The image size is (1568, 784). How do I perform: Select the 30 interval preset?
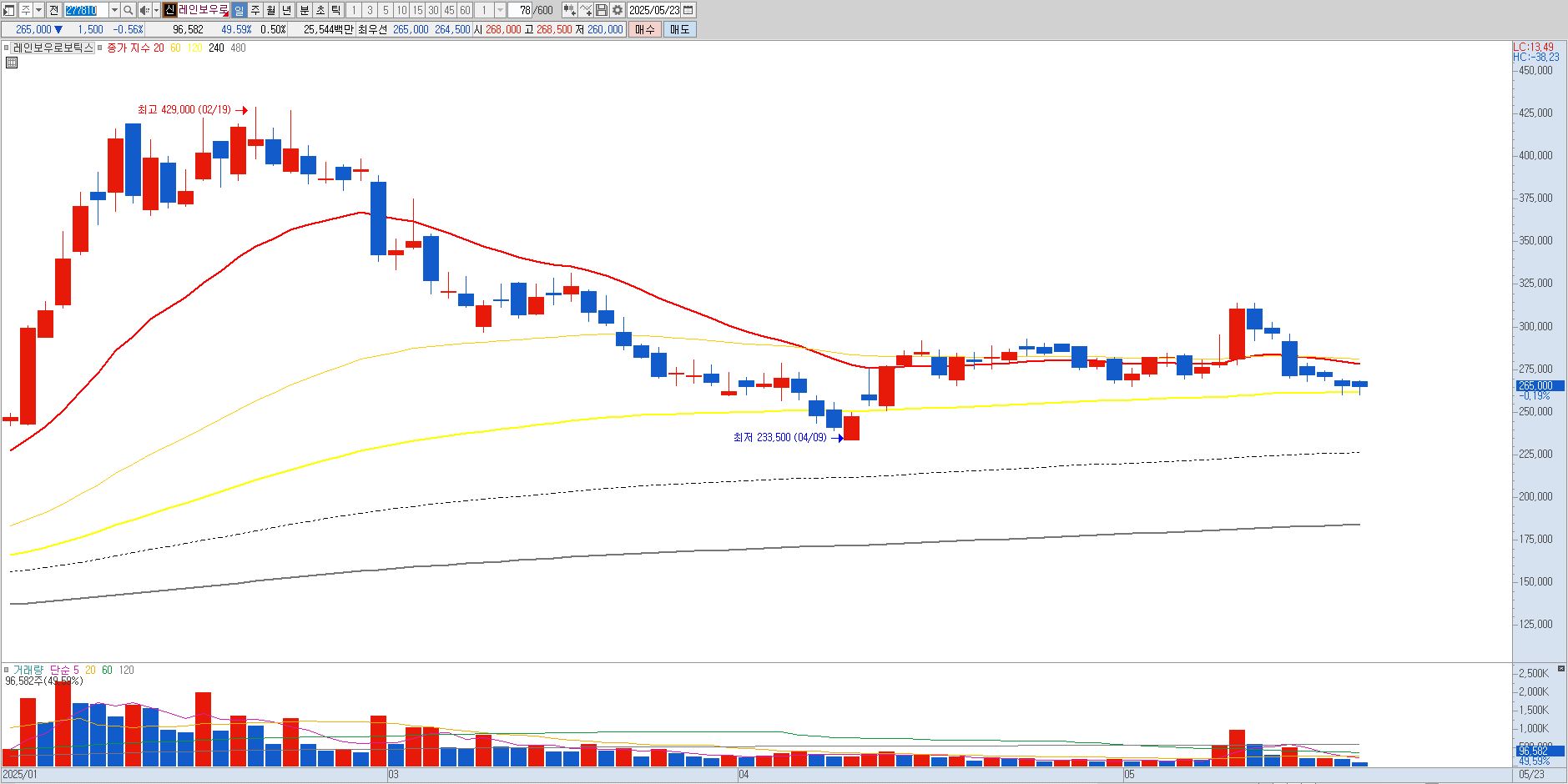click(x=433, y=10)
